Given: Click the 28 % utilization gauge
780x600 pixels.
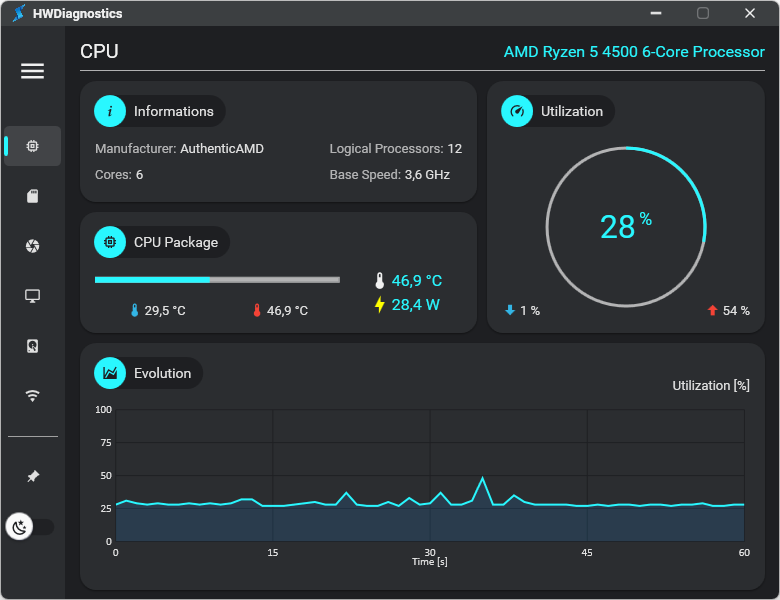Looking at the screenshot, I should pos(626,226).
